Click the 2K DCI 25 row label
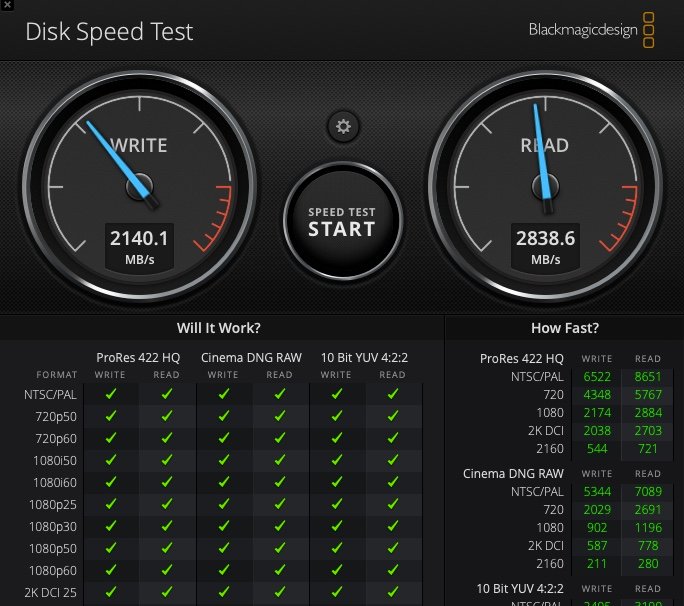The height and width of the screenshot is (606, 684). 50,592
